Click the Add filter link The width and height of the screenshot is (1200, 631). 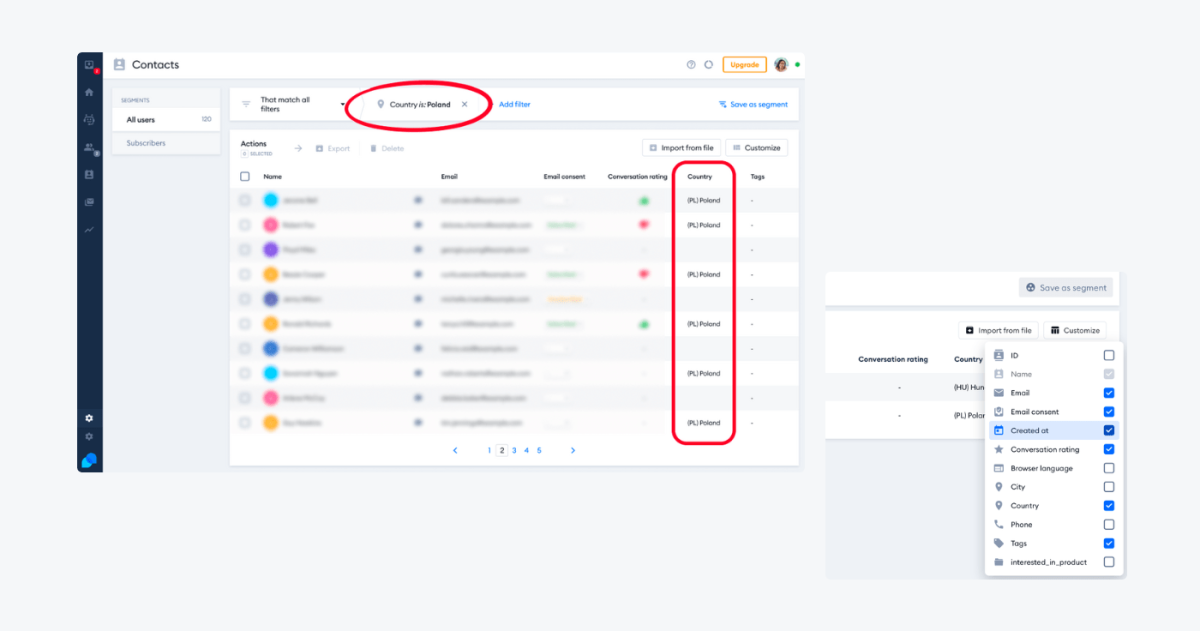tap(514, 103)
